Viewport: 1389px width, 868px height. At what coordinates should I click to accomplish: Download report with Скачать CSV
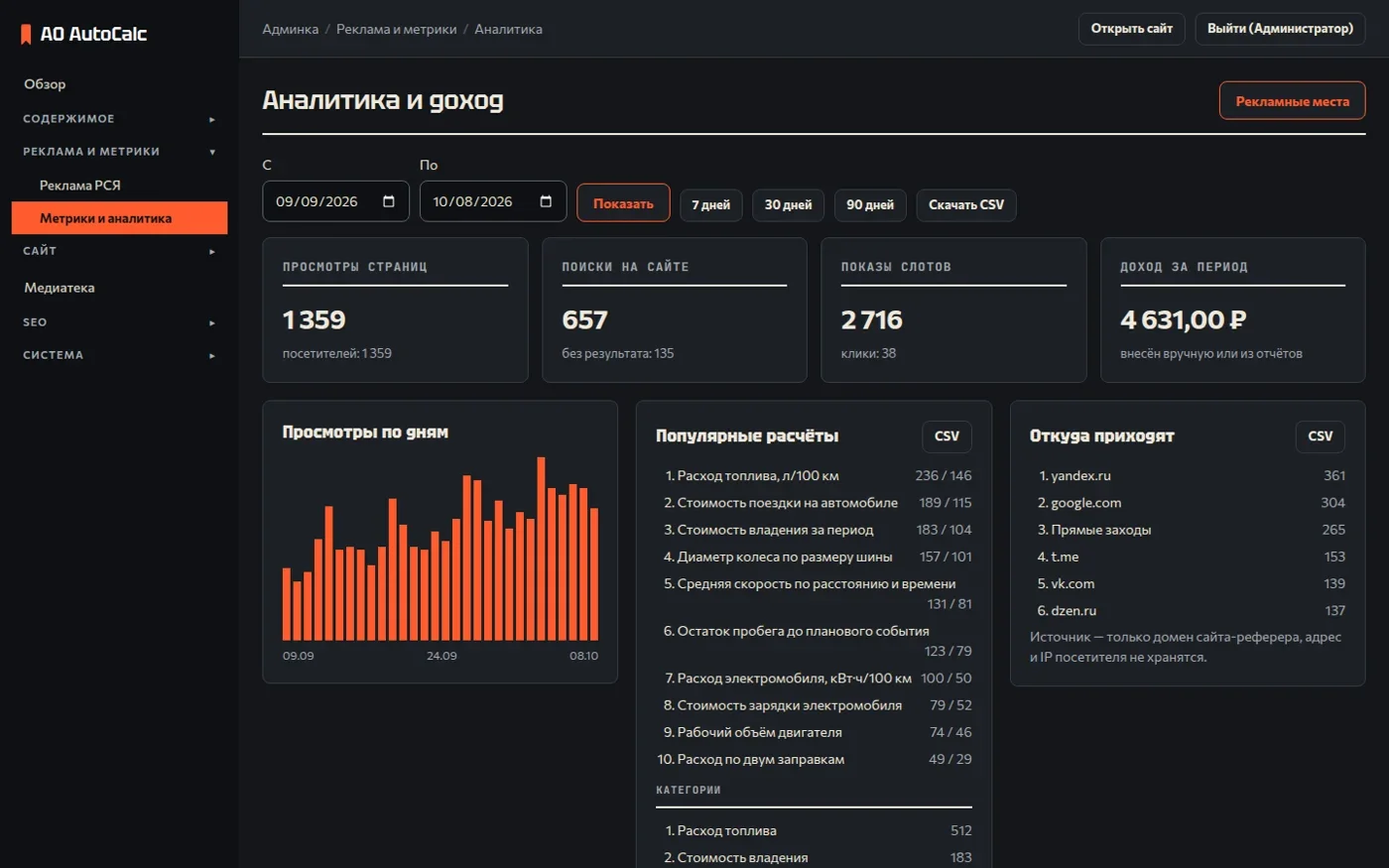966,205
